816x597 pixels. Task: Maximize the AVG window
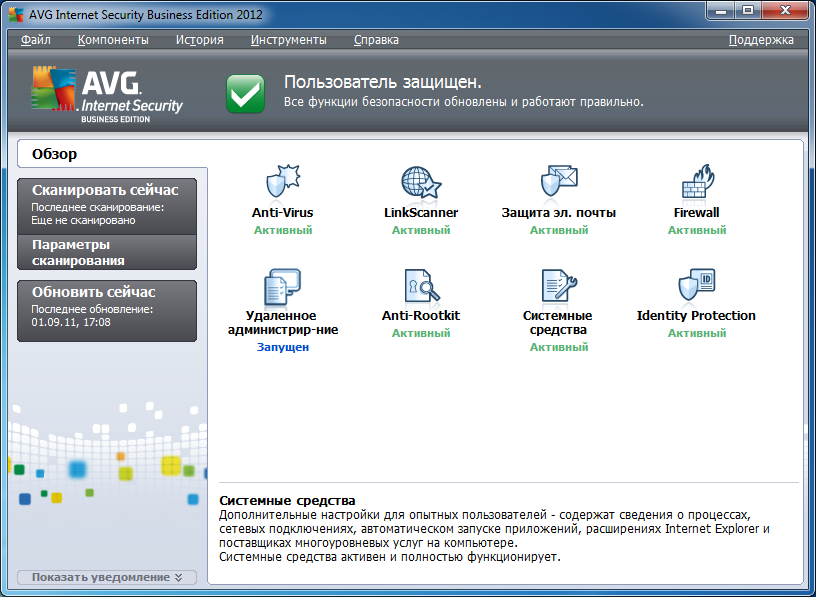748,11
